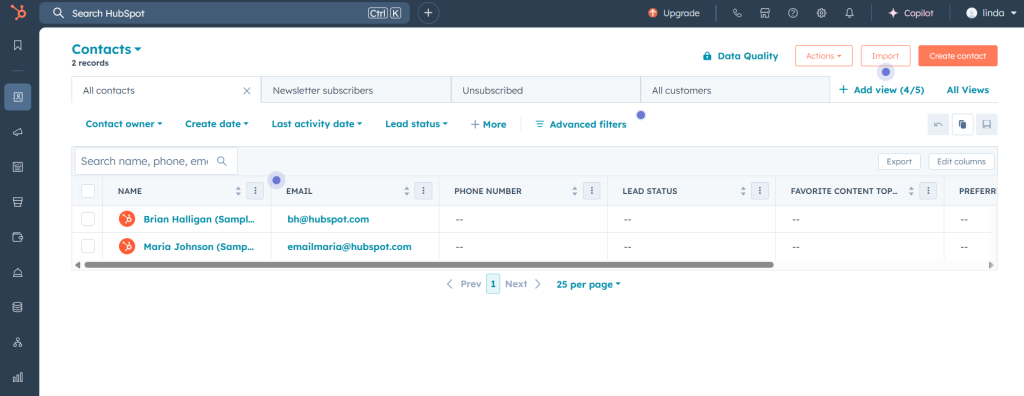Close the All contacts tab with X
The width and height of the screenshot is (1024, 396).
coord(246,91)
